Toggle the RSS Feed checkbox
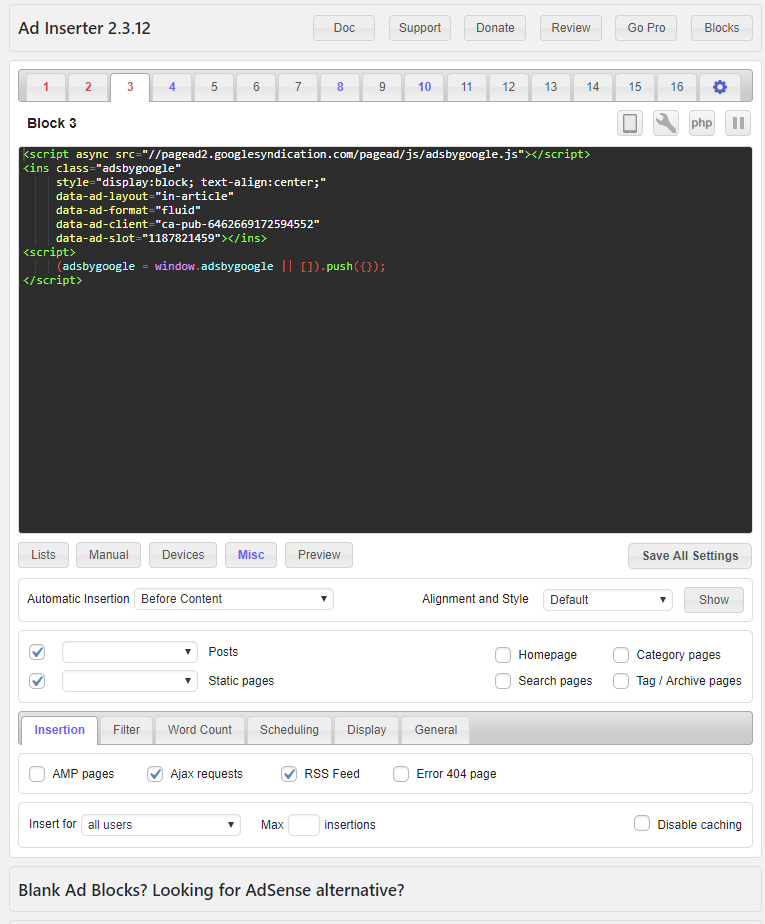 [x=289, y=774]
